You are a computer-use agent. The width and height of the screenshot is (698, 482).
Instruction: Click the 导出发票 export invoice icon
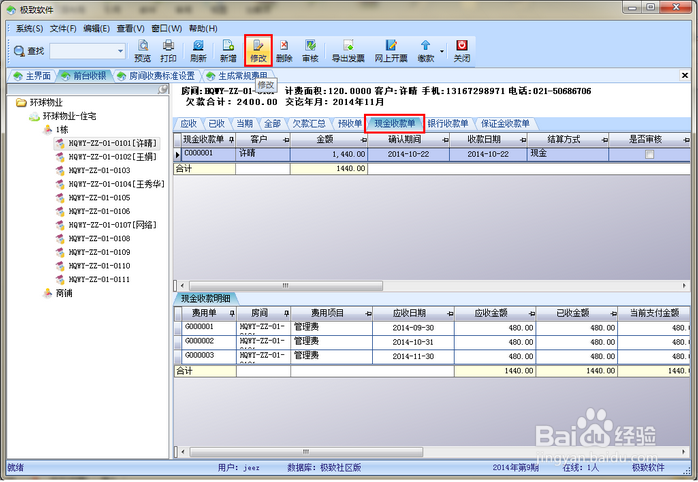(348, 51)
